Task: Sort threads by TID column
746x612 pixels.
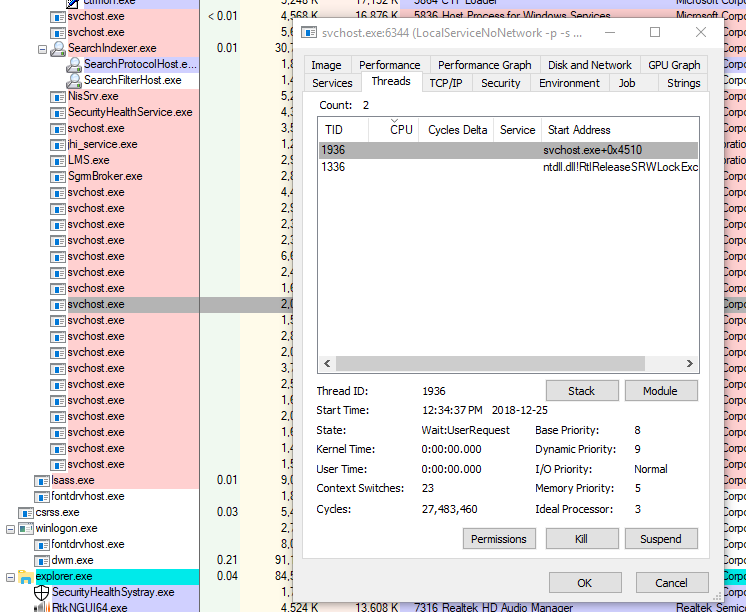Action: (344, 130)
